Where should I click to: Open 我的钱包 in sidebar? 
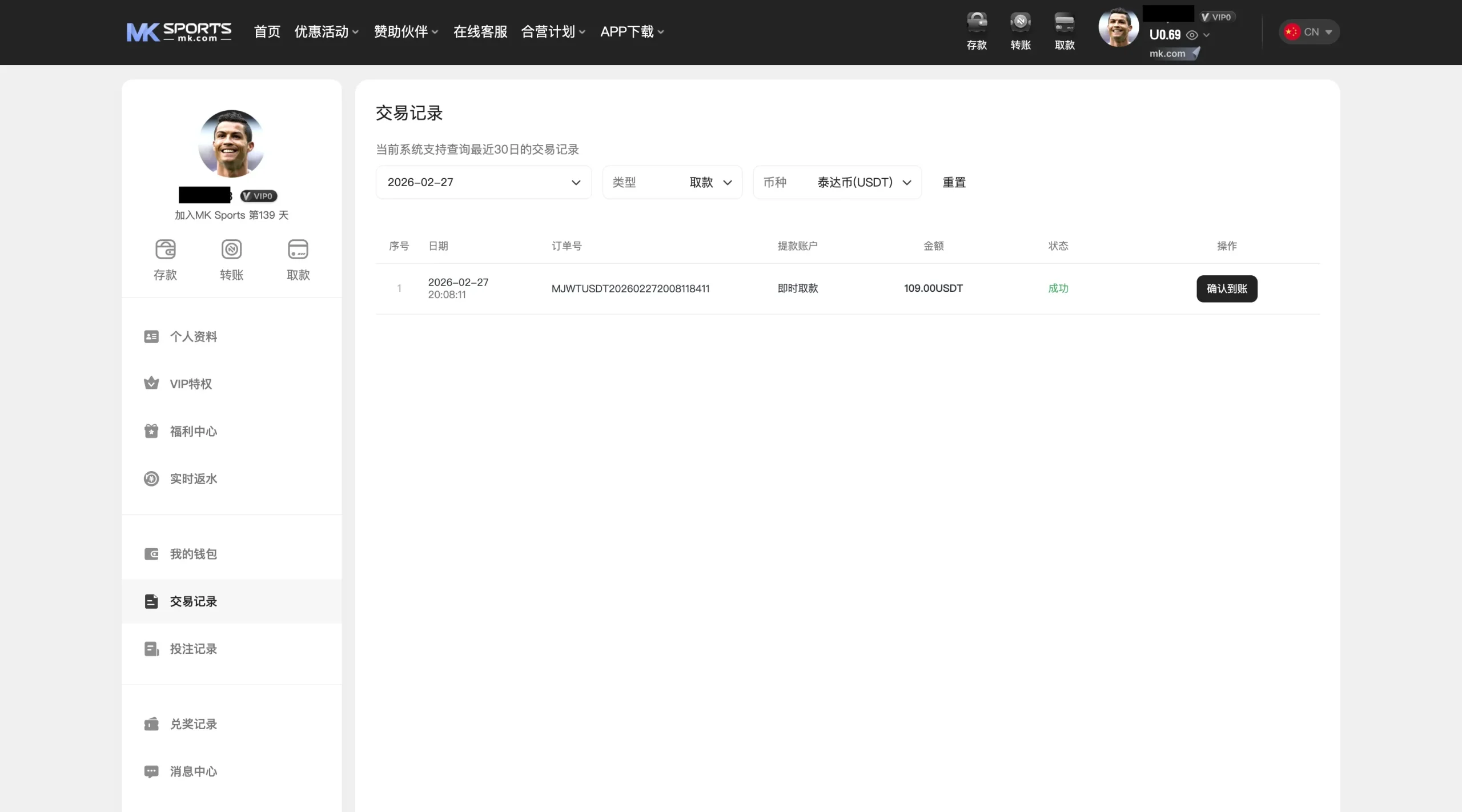[193, 554]
